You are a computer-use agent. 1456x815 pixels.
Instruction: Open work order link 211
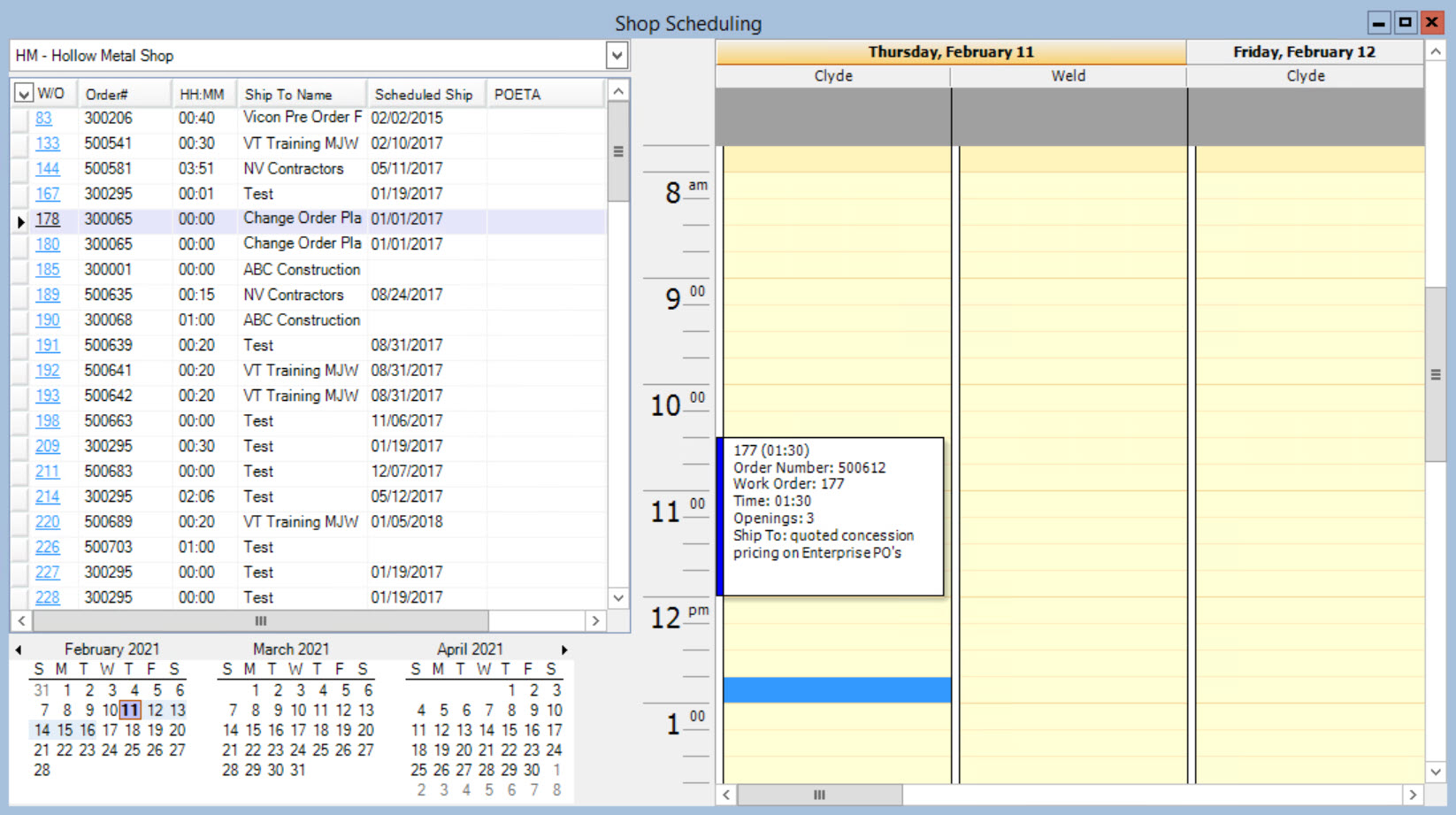coord(48,471)
